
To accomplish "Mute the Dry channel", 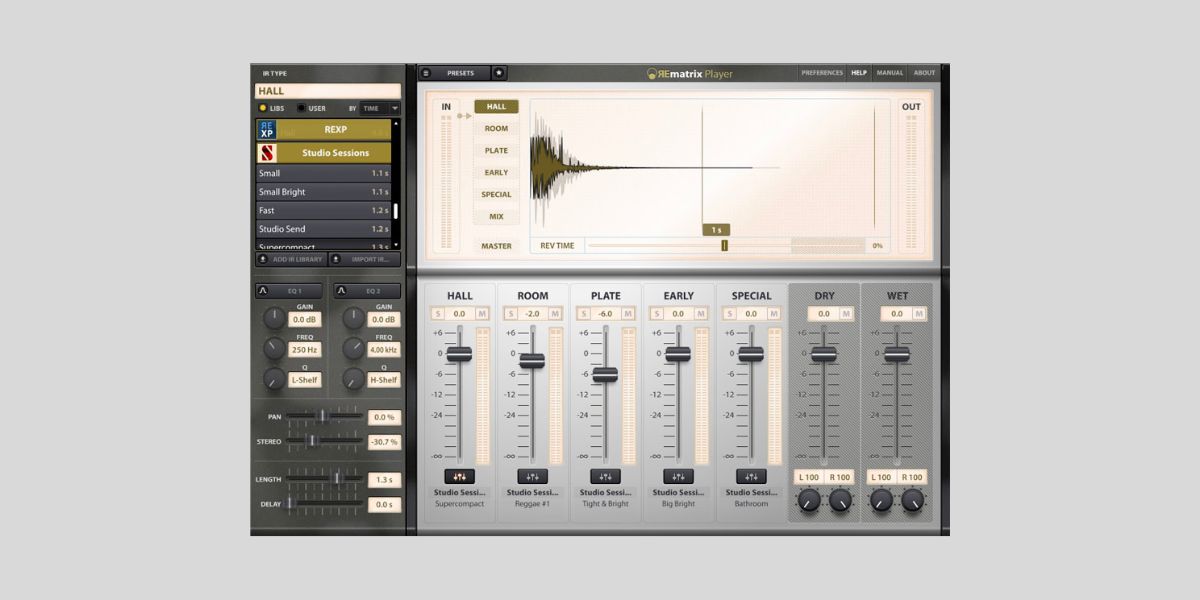I will click(846, 314).
